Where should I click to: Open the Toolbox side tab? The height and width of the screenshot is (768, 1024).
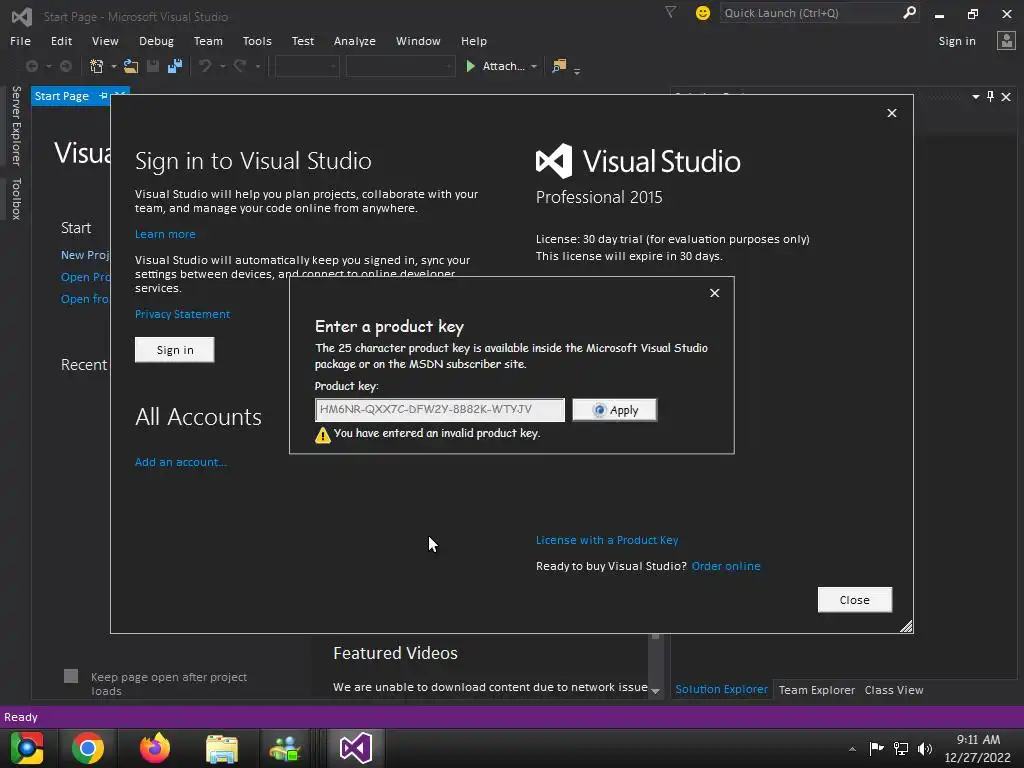point(16,199)
